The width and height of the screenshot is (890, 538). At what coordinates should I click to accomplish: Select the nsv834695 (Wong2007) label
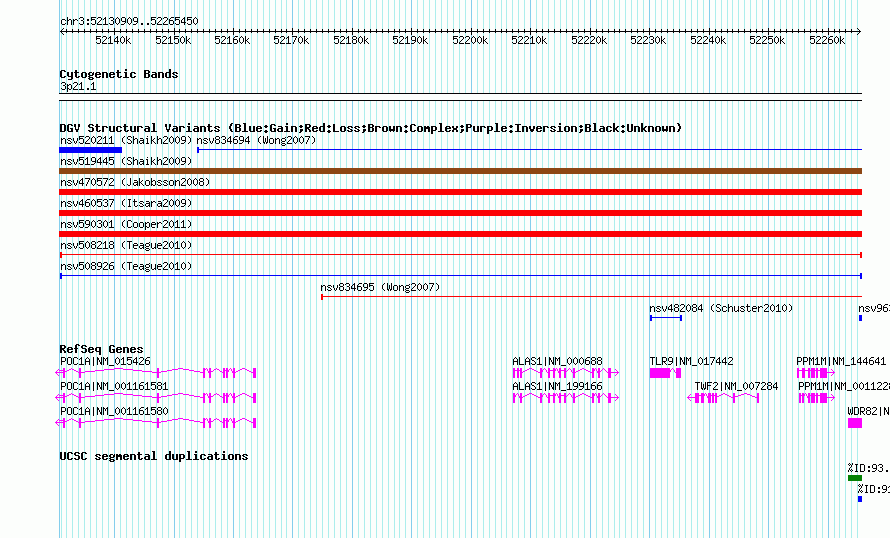pyautogui.click(x=380, y=287)
